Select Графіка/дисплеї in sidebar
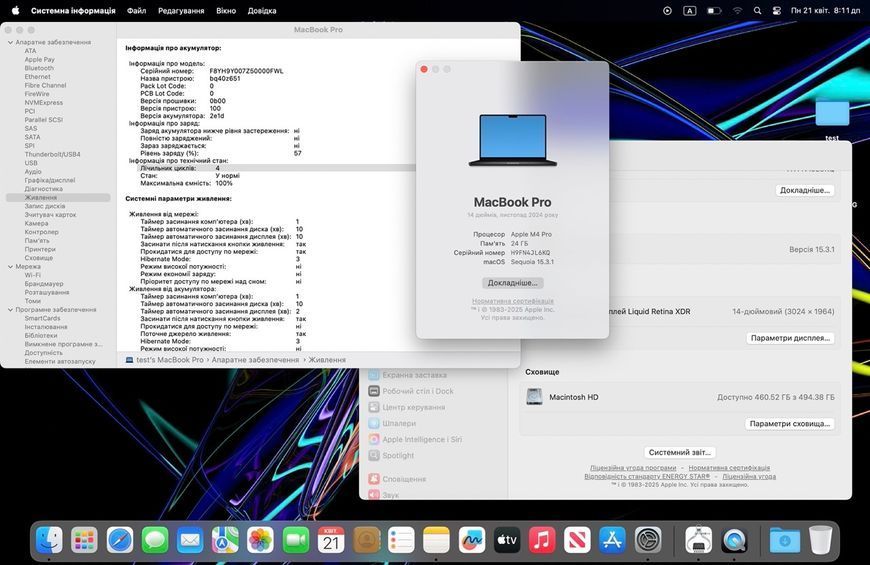Viewport: 870px width, 565px height. pos(49,180)
